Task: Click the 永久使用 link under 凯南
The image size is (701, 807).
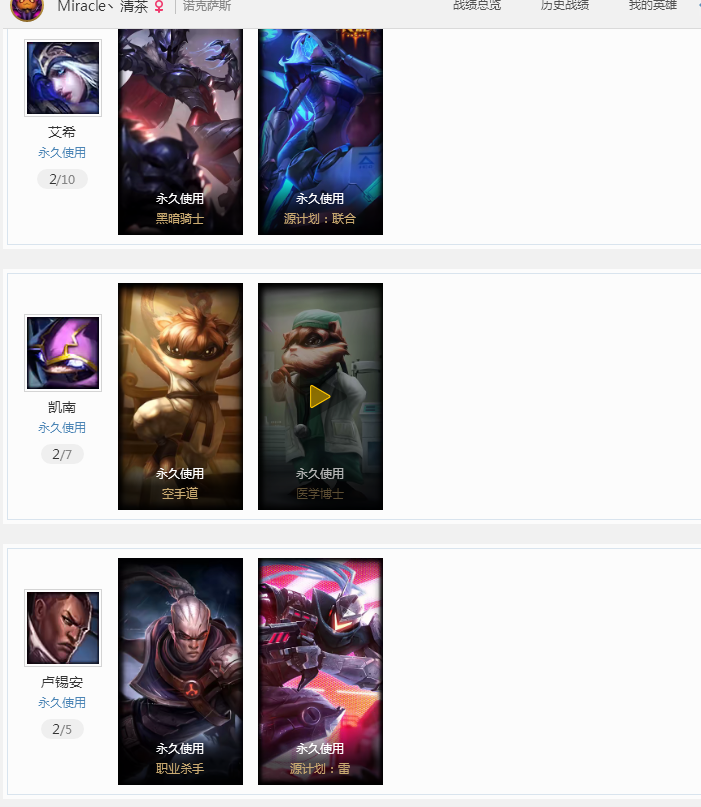Action: (x=62, y=427)
